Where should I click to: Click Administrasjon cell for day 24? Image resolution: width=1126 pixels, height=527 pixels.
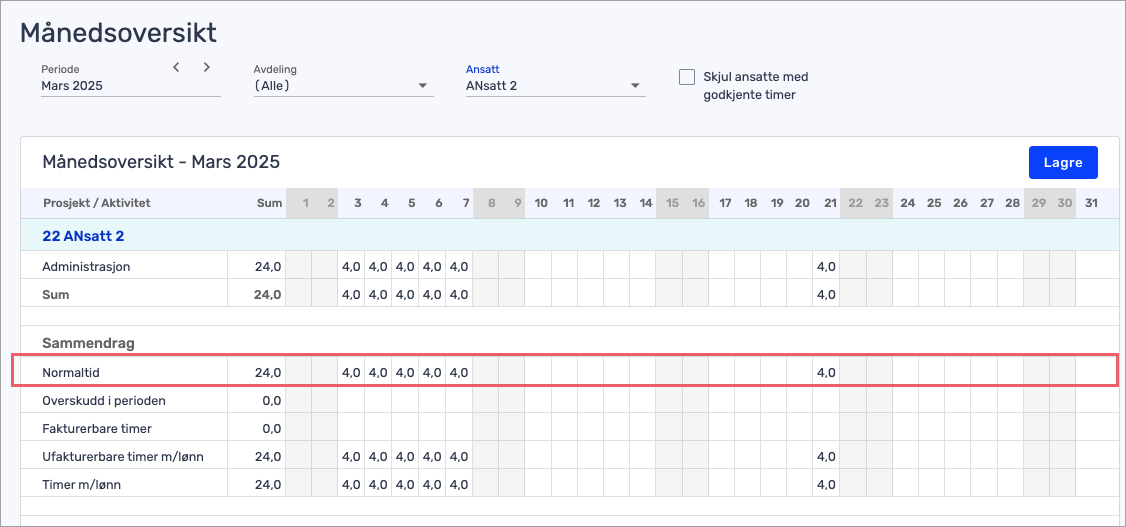pyautogui.click(x=906, y=266)
